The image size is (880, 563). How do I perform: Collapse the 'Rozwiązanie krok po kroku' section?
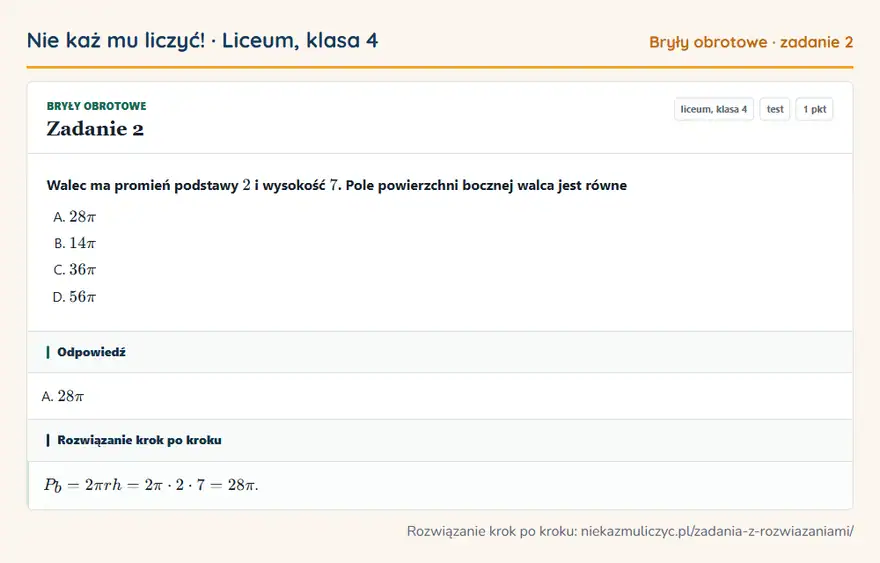[x=440, y=440]
